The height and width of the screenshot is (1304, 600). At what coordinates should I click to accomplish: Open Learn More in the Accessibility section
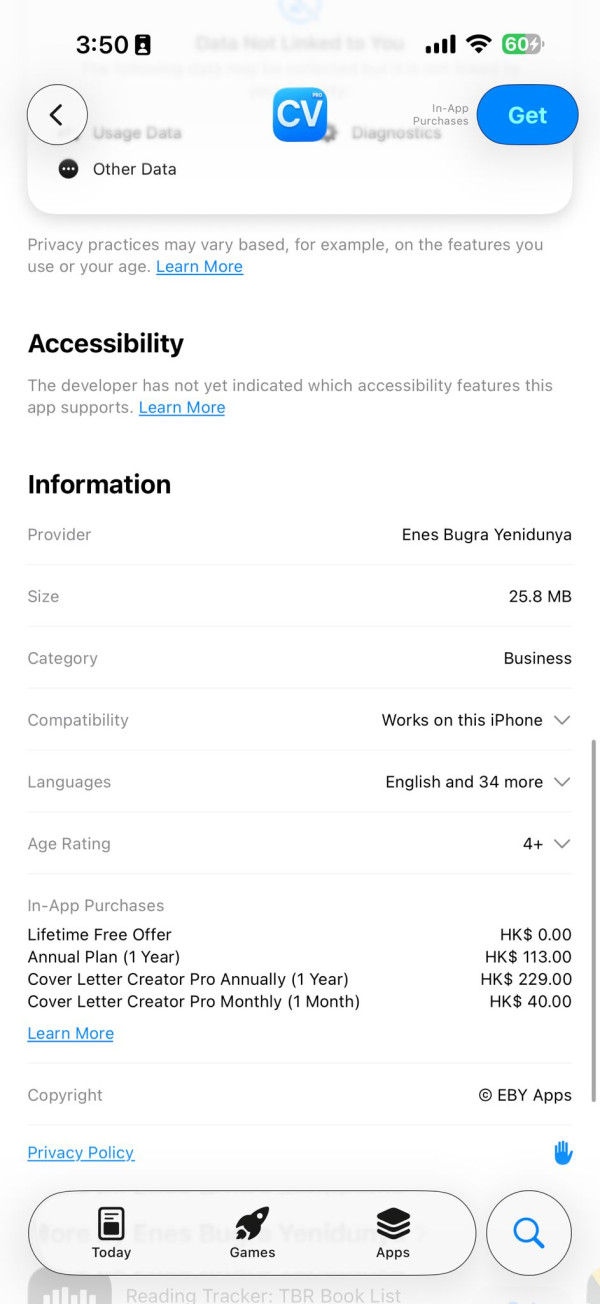(x=181, y=407)
